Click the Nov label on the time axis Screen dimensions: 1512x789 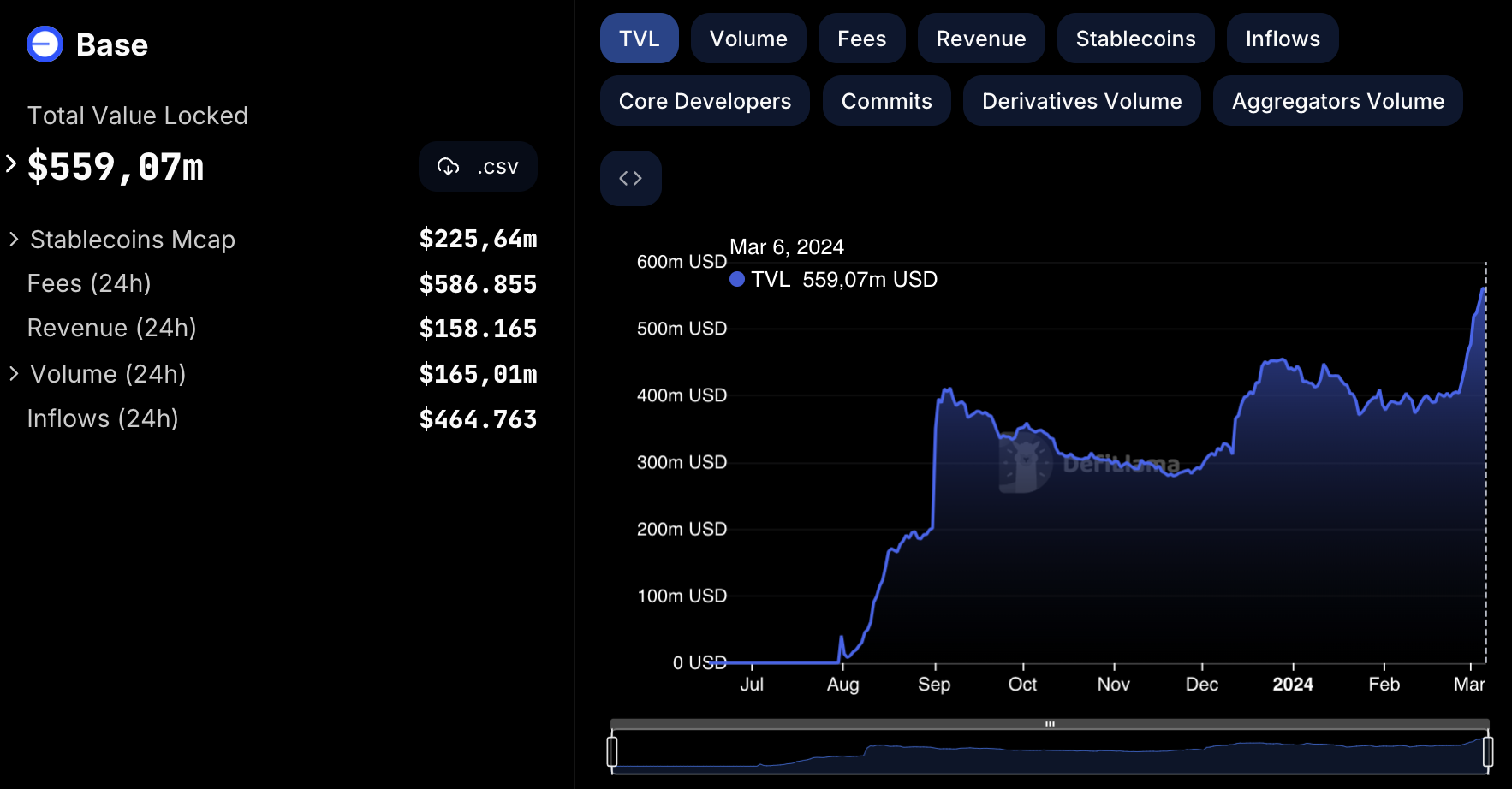coord(1114,685)
